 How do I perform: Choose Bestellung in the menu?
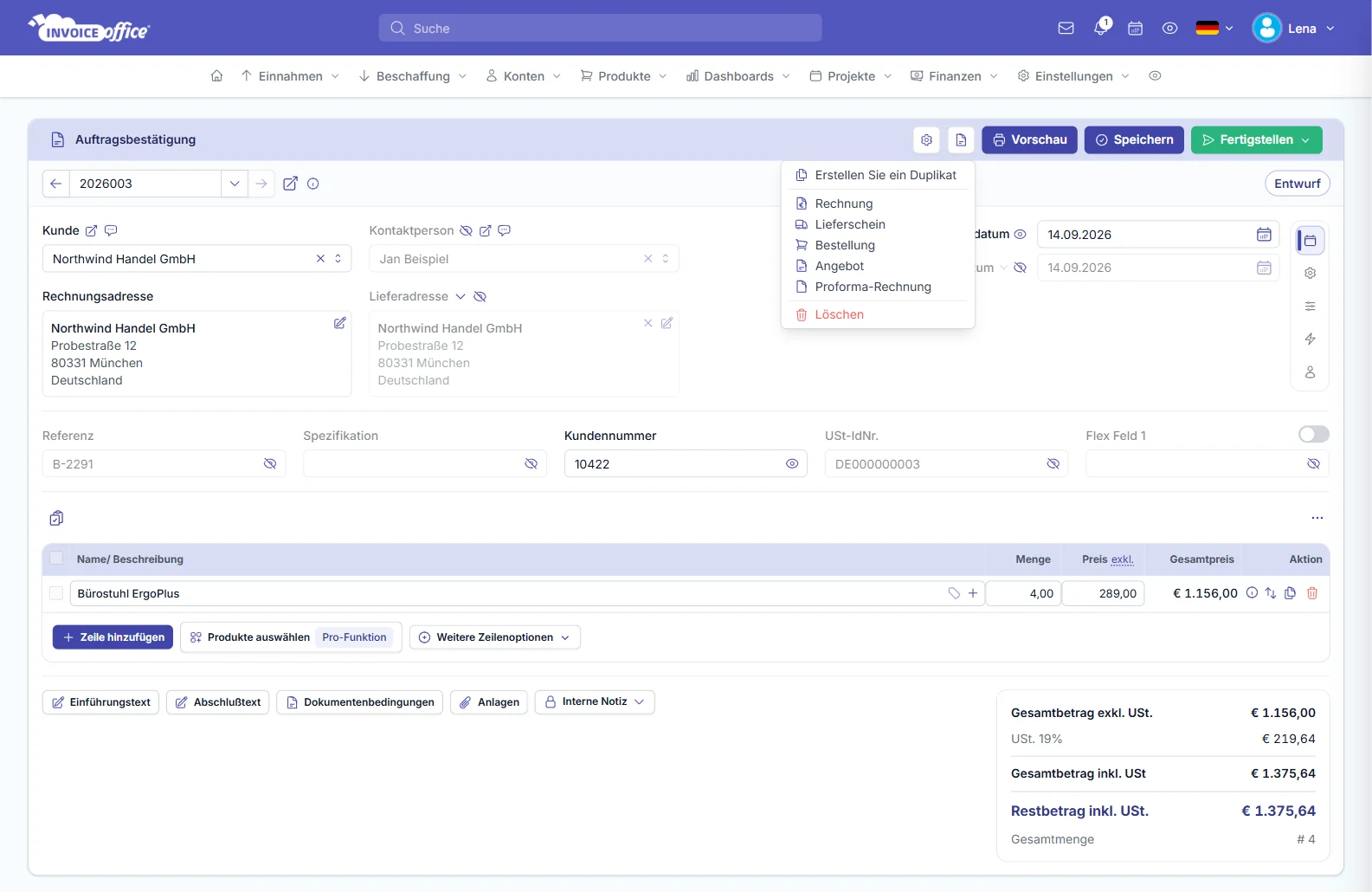[878, 245]
